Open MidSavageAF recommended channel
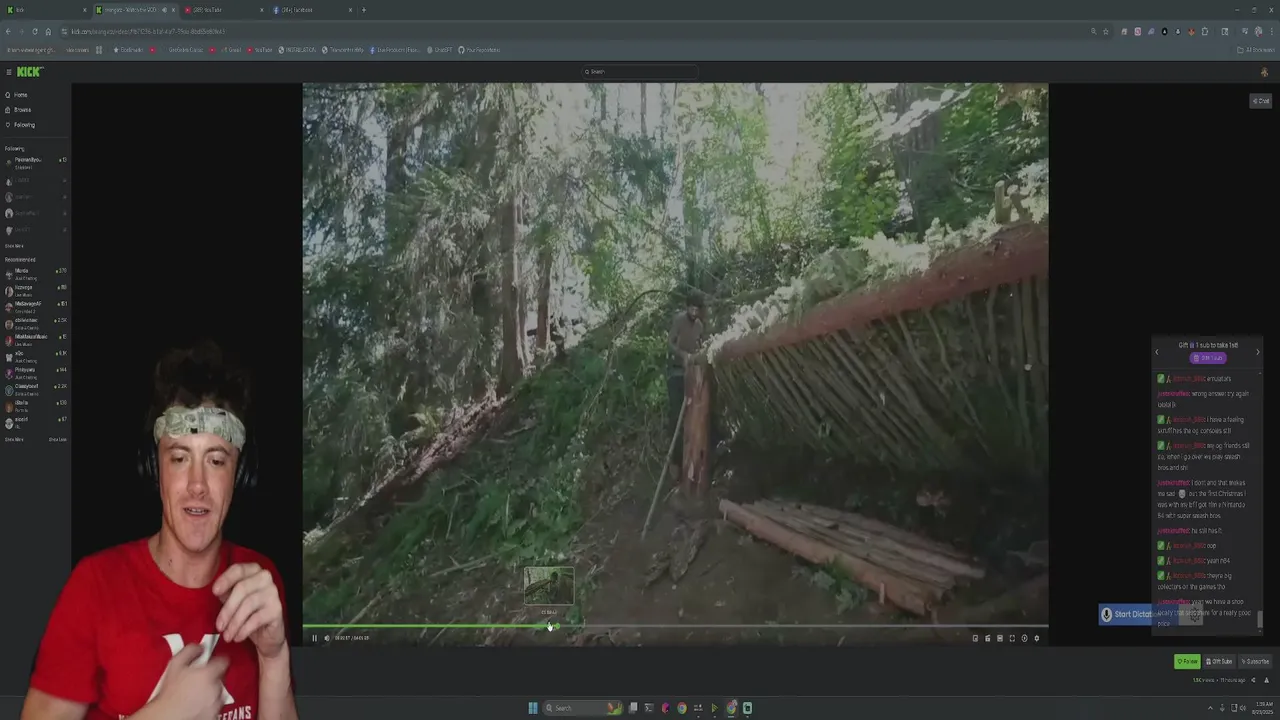Screen dimensions: 1280x720 click(35, 305)
